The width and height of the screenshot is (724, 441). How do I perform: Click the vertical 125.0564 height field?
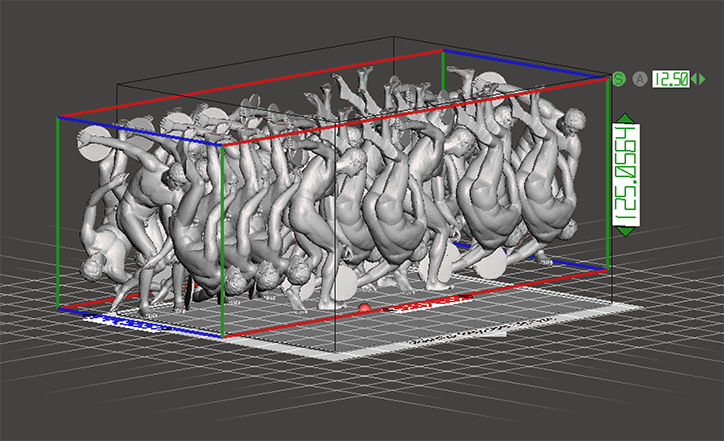(x=626, y=175)
